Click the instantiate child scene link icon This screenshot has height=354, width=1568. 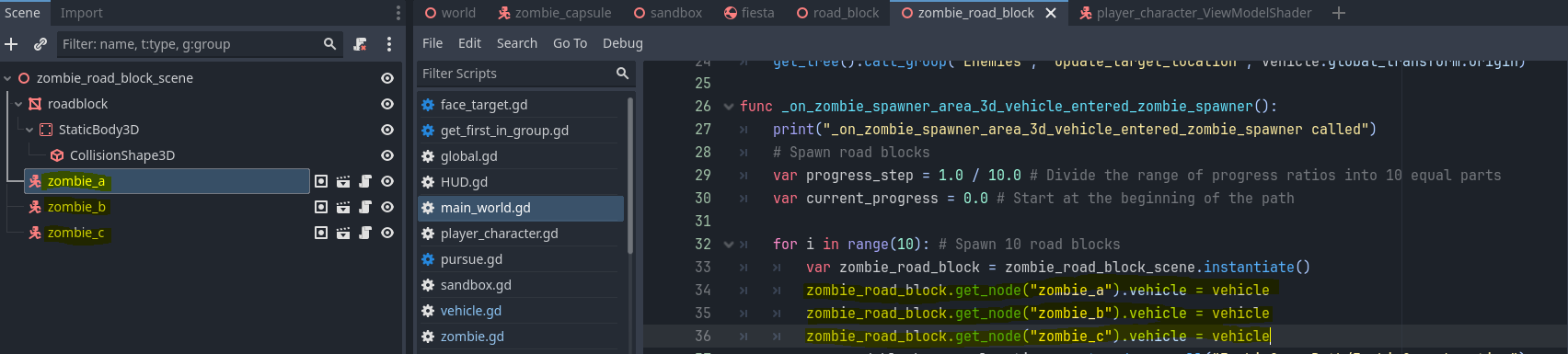pos(40,44)
